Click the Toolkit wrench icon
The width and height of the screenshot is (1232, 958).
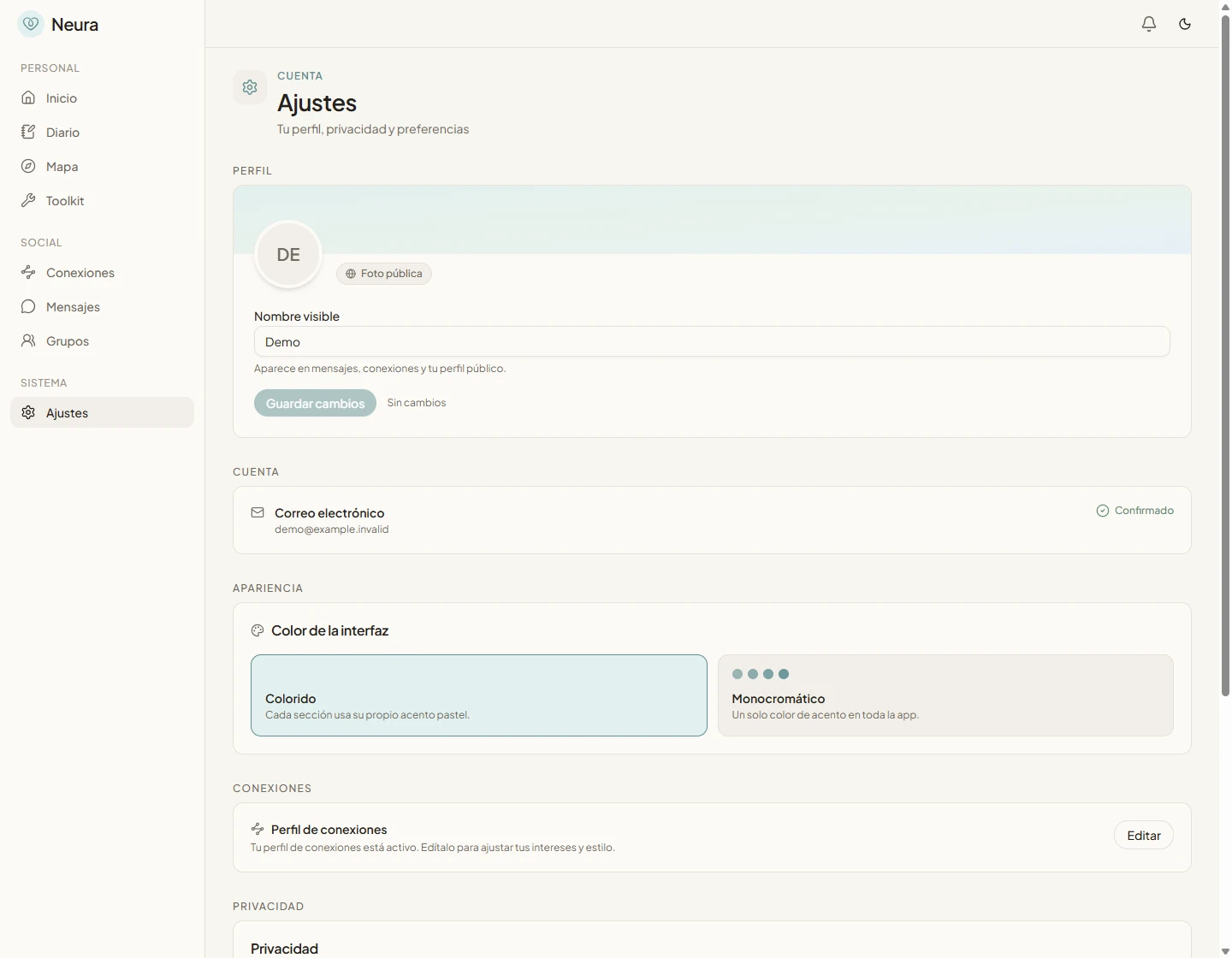28,200
